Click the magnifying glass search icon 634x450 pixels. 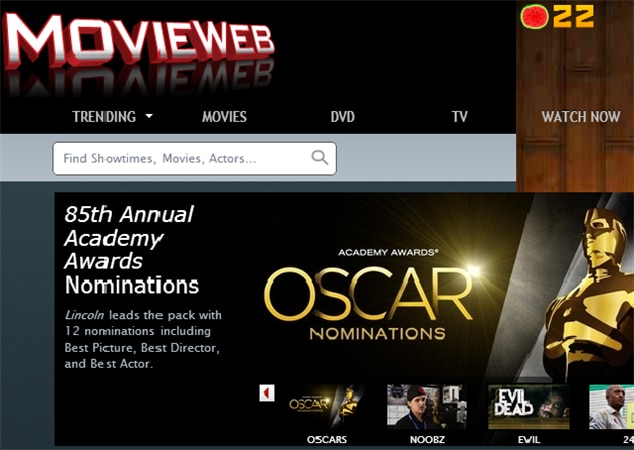click(320, 158)
